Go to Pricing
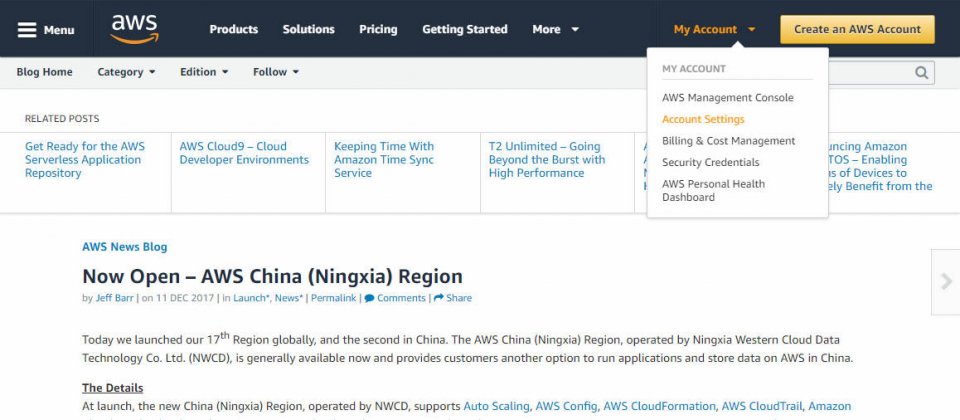 (x=378, y=29)
